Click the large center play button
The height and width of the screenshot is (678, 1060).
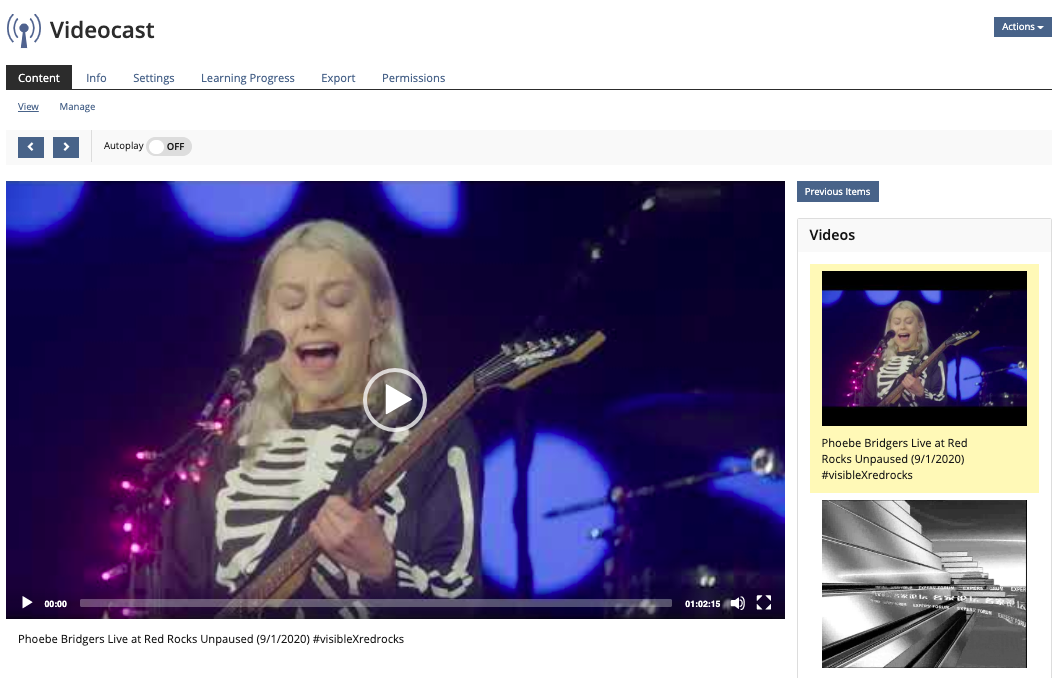(x=395, y=400)
